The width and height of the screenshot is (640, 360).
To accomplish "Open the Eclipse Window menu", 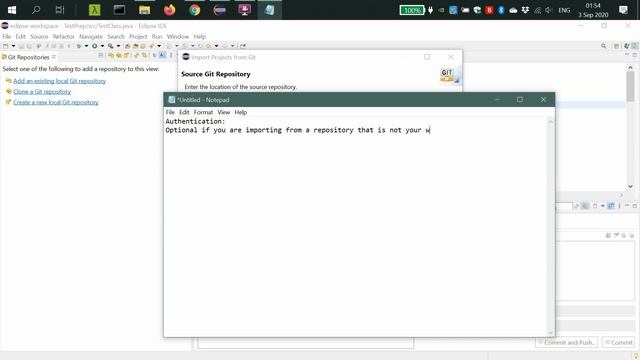I will 178,37.
